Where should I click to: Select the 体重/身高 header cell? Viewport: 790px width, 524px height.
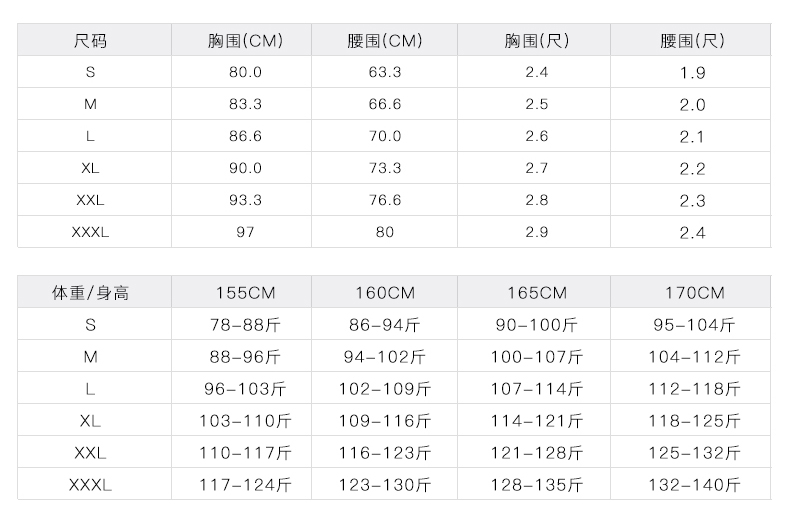click(x=91, y=292)
